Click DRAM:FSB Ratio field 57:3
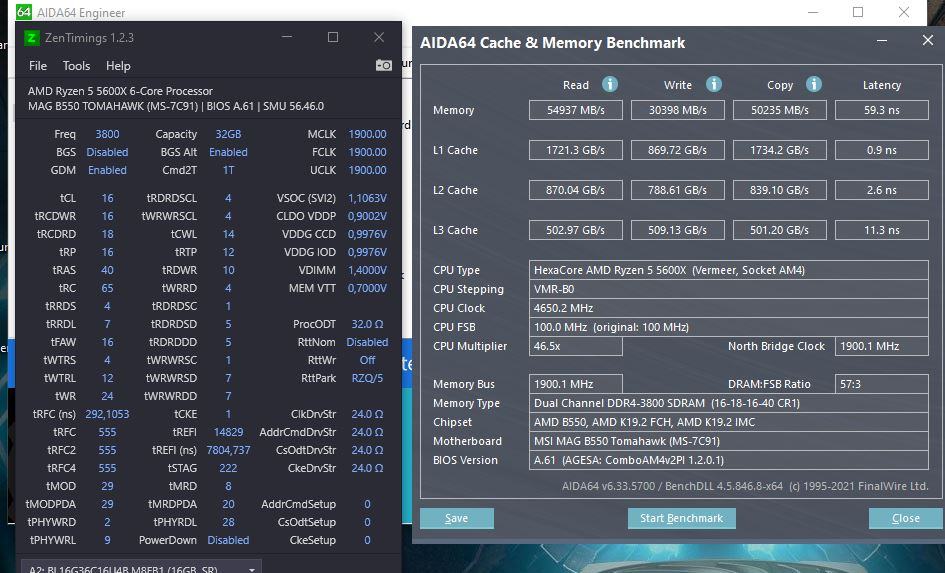Screen dimensions: 945x573 pyautogui.click(x=882, y=384)
